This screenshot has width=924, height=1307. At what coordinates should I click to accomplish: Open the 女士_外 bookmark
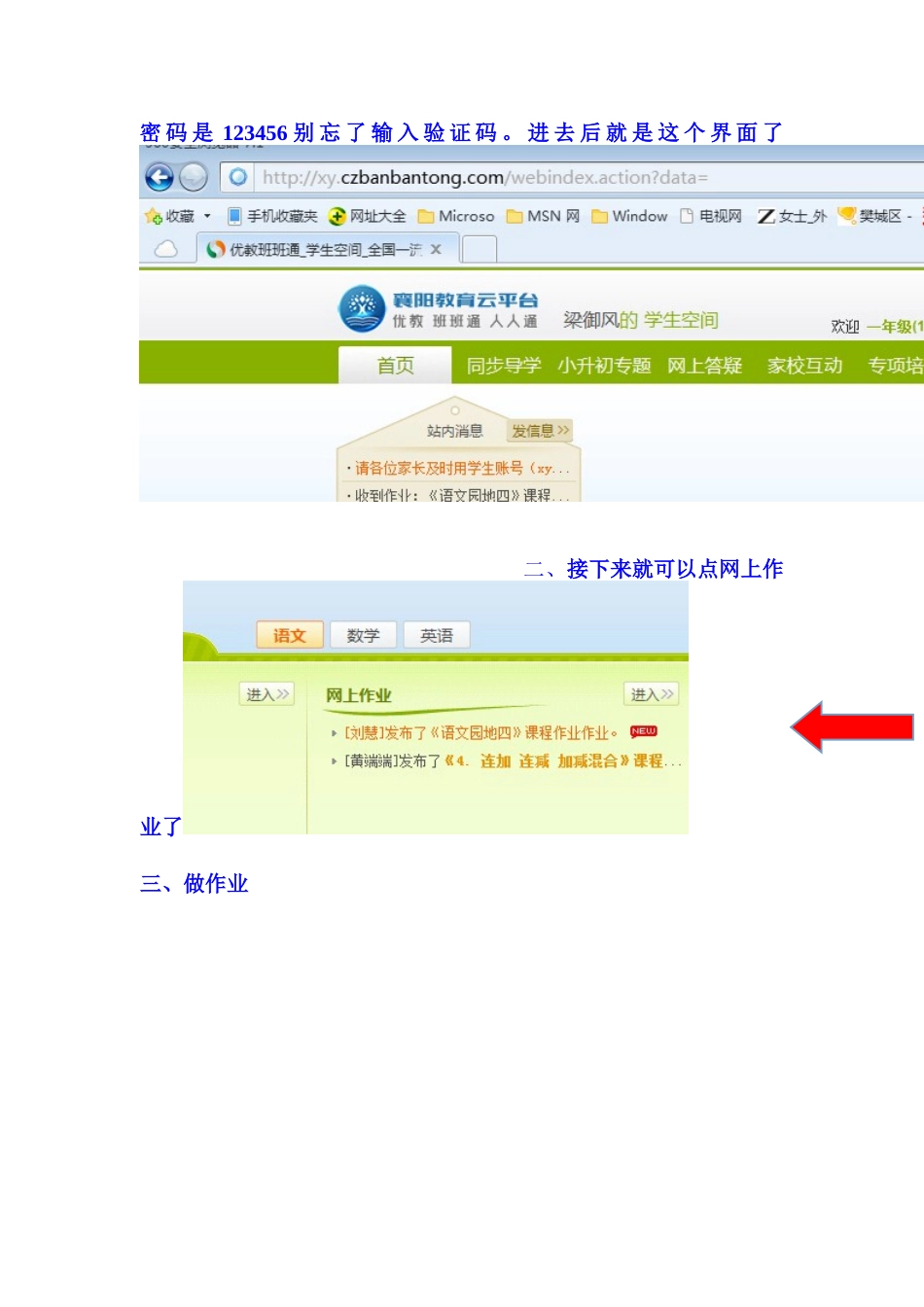(x=792, y=216)
